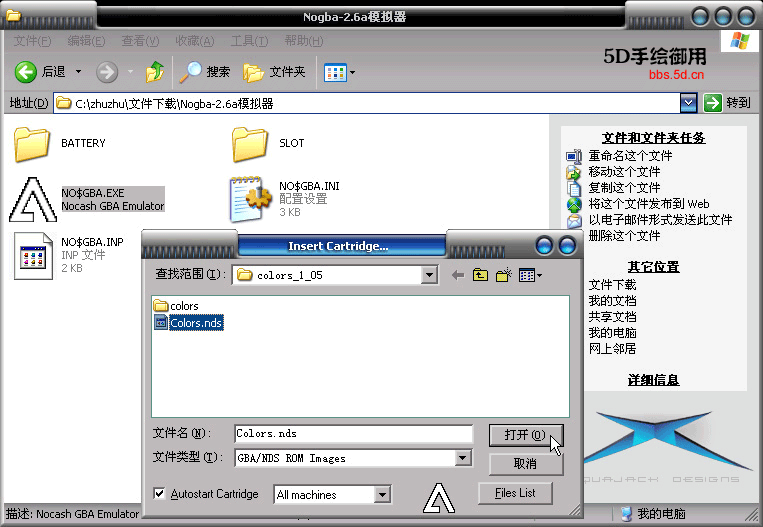Viewport: 763px width, 527px height.
Task: Toggle the Autostart Cartridge checkbox
Action: 159,493
